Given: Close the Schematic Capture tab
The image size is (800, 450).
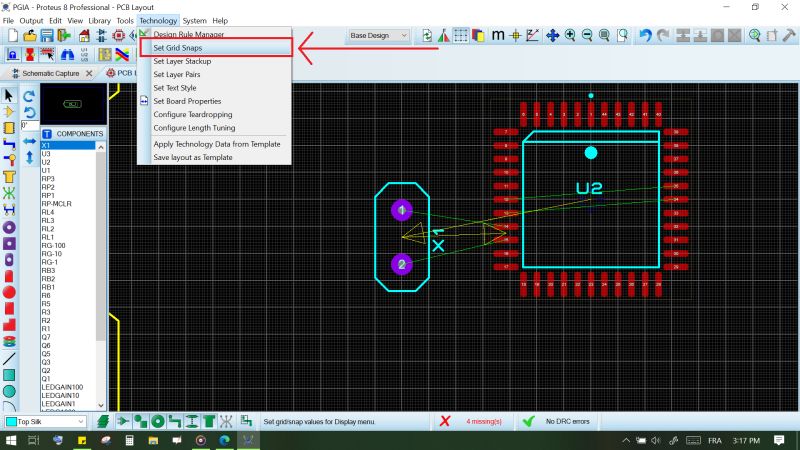Looking at the screenshot, I should tap(89, 73).
